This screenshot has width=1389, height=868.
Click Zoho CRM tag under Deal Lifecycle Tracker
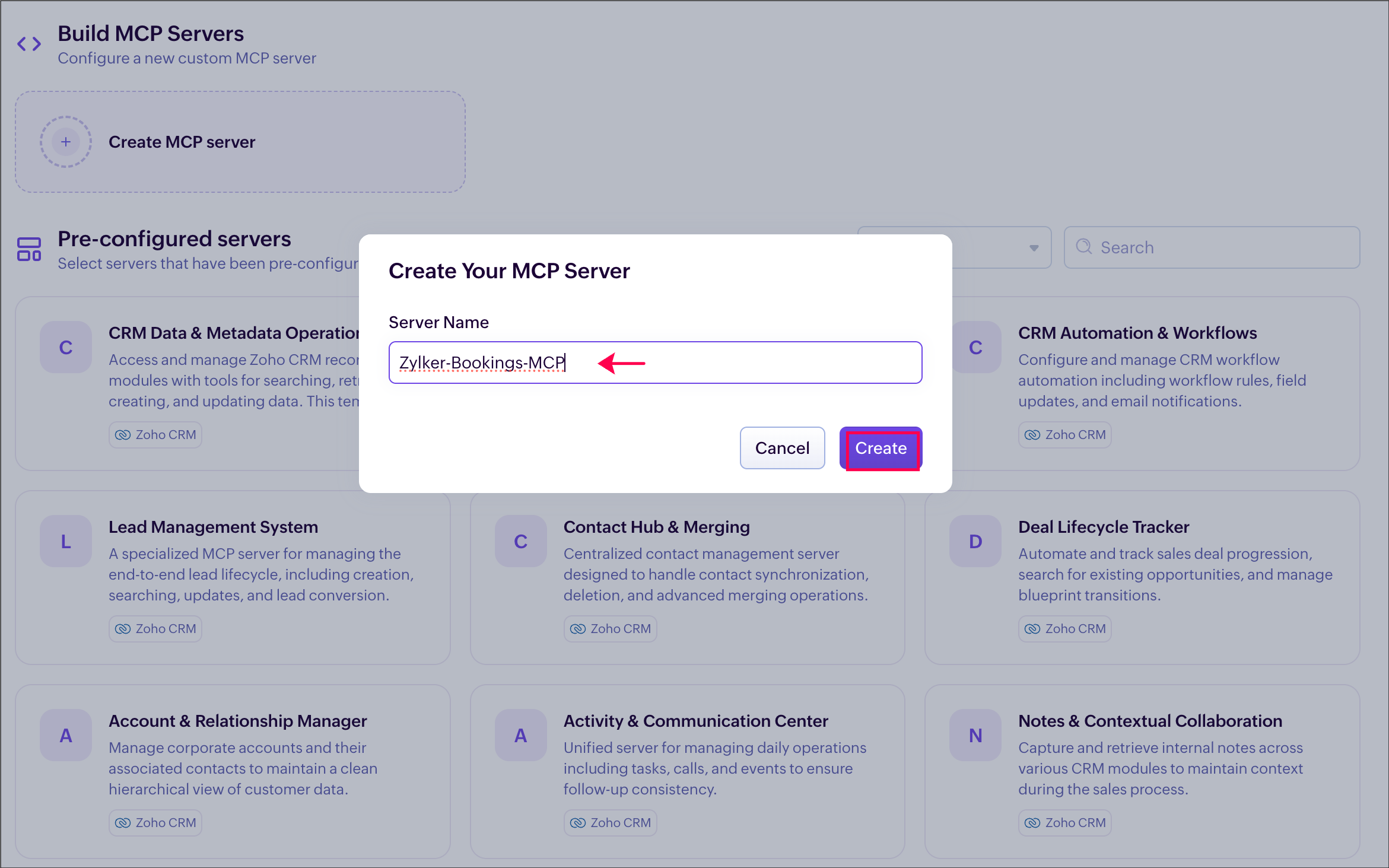point(1064,629)
